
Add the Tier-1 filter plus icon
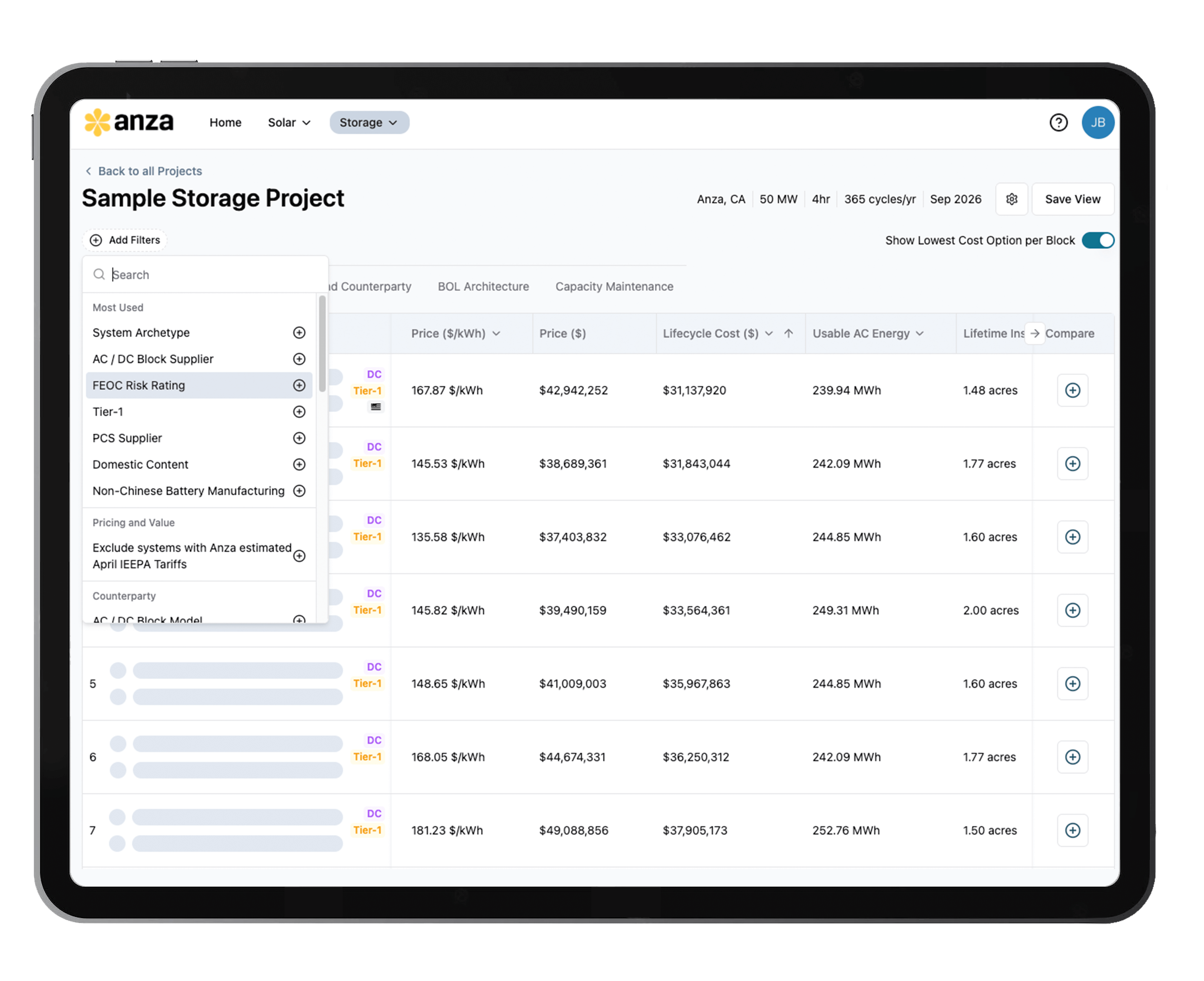pyautogui.click(x=299, y=412)
